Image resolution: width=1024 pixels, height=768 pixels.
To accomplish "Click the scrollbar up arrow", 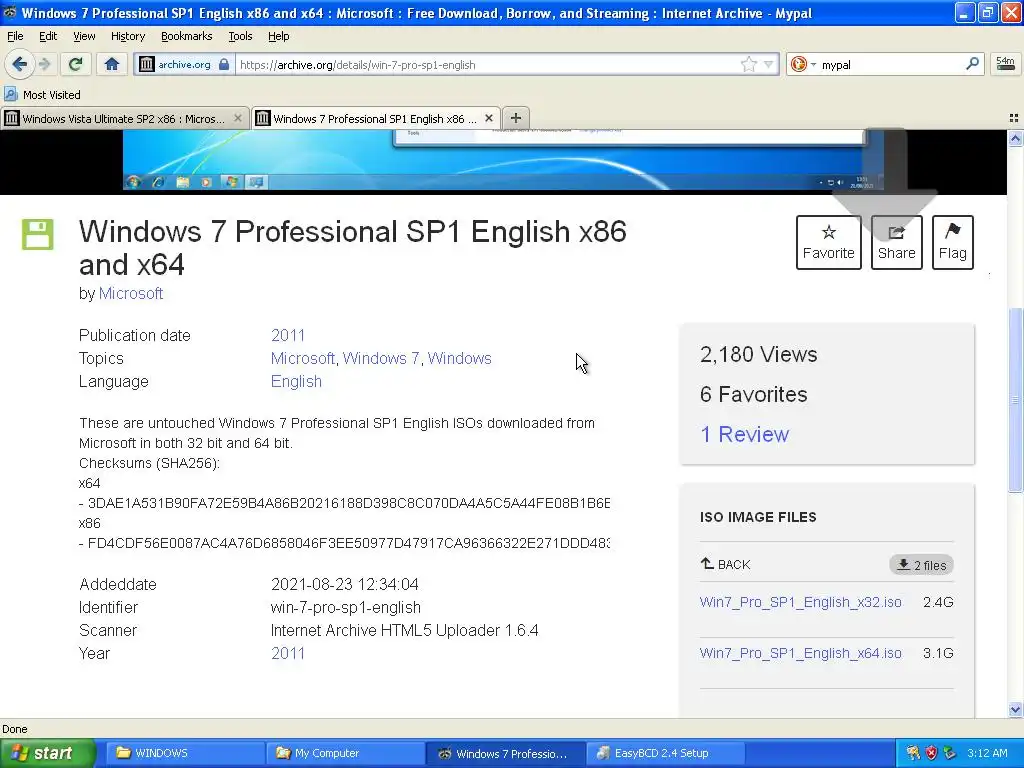I will [x=1015, y=138].
